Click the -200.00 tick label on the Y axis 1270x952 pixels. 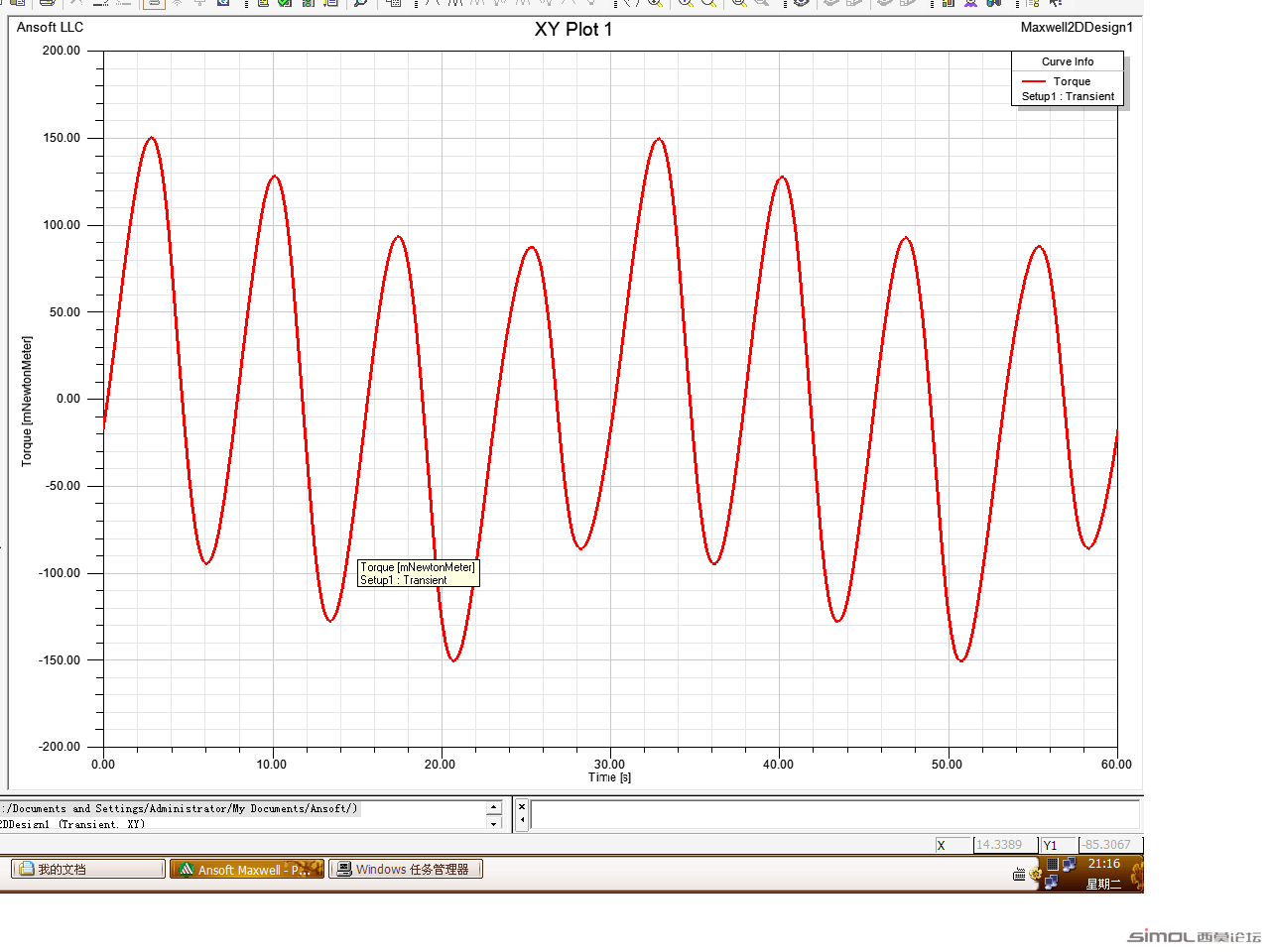[60, 747]
